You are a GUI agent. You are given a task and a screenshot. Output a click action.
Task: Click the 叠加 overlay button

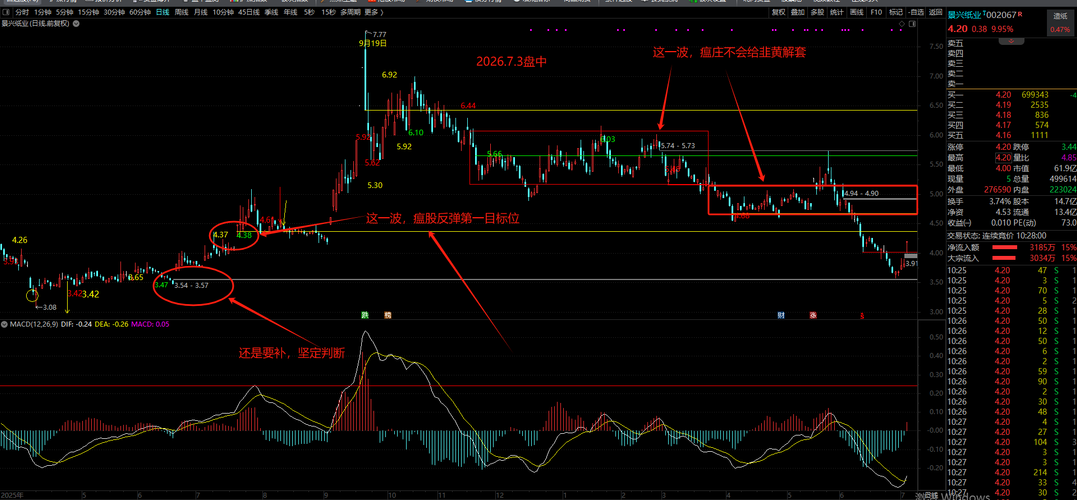coord(797,12)
